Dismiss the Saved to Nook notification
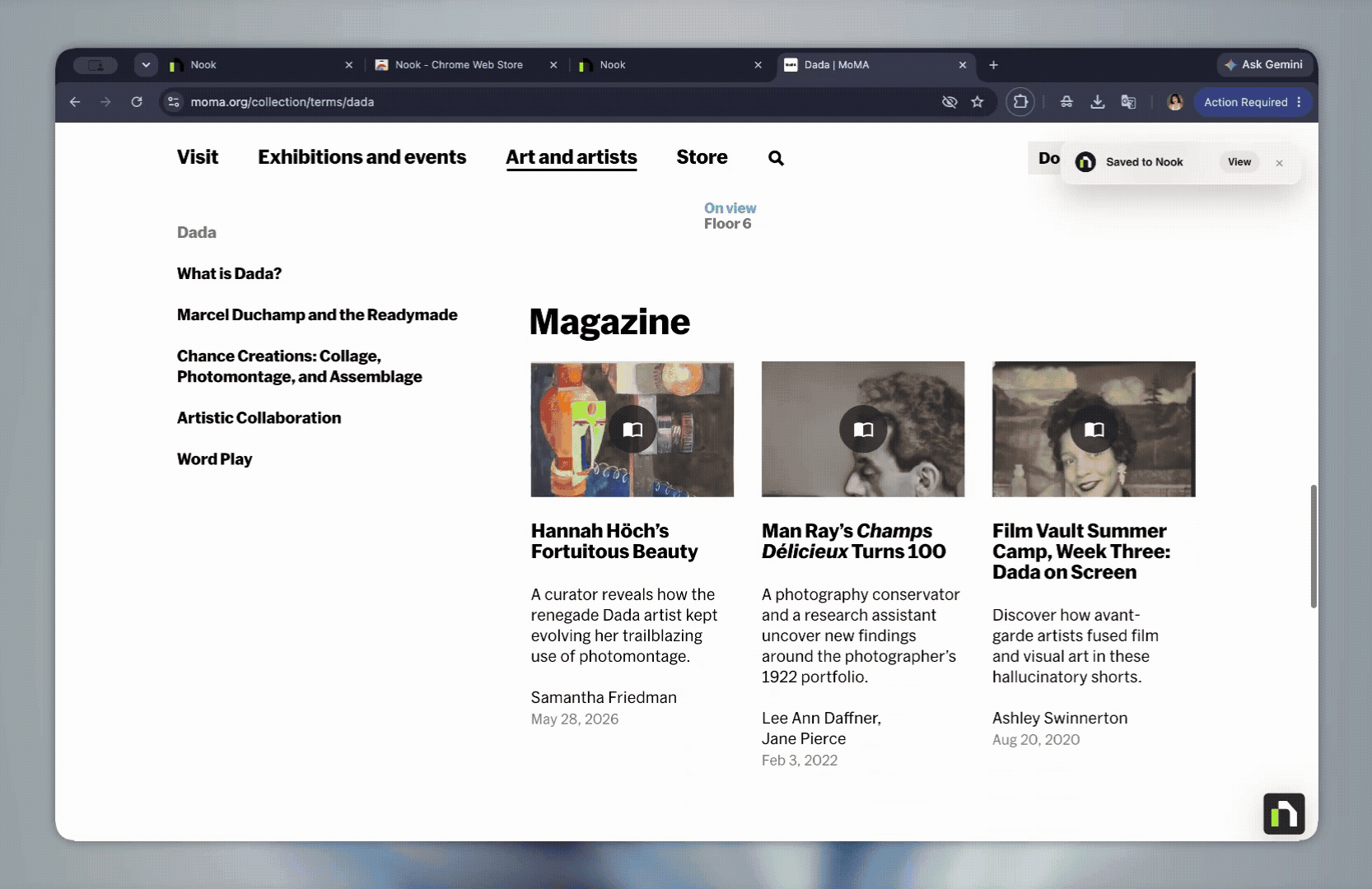 point(1279,163)
